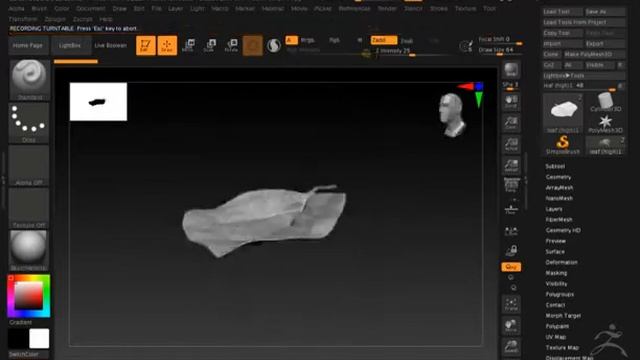
Task: Click the XYZ axis indicator in canvas corner
Action: pos(473,93)
